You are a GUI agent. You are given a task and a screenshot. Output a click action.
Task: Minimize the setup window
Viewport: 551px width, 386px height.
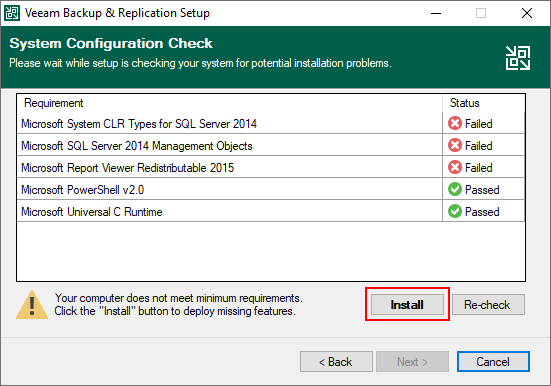[436, 13]
